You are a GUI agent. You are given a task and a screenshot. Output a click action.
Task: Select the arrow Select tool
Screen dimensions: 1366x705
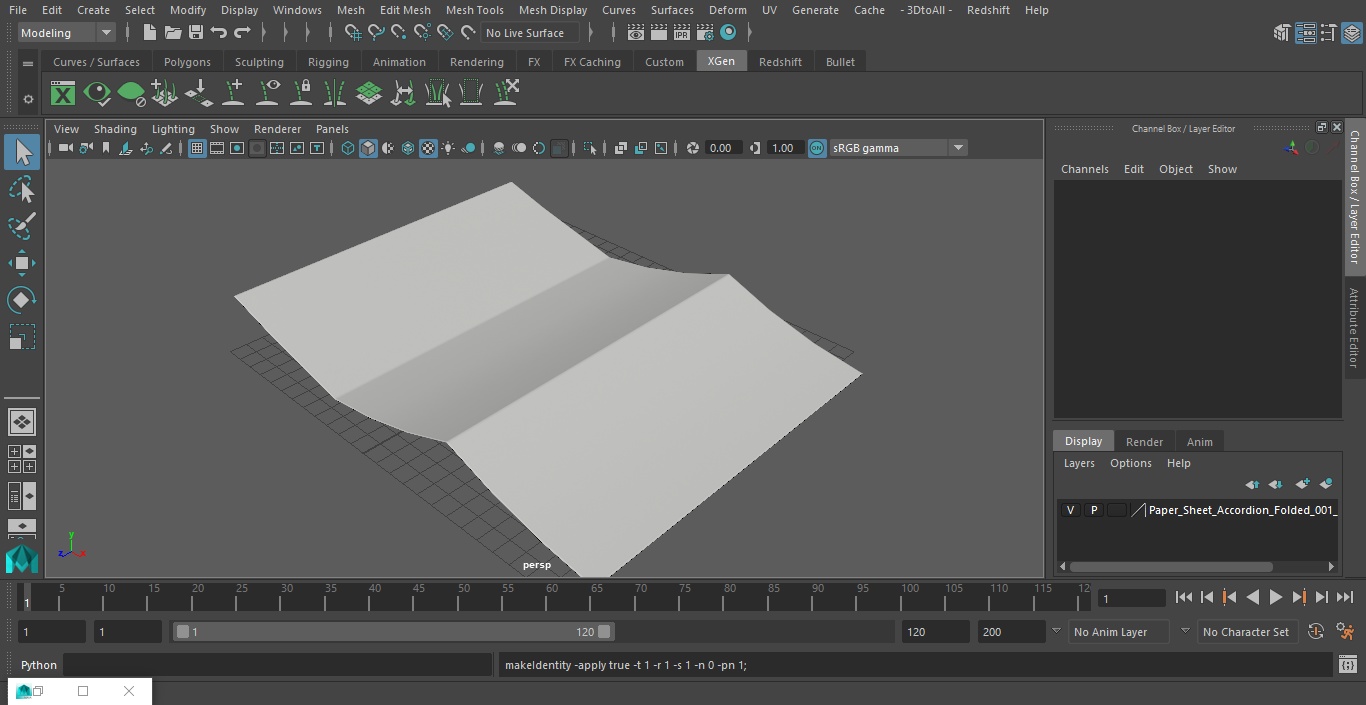(x=22, y=152)
